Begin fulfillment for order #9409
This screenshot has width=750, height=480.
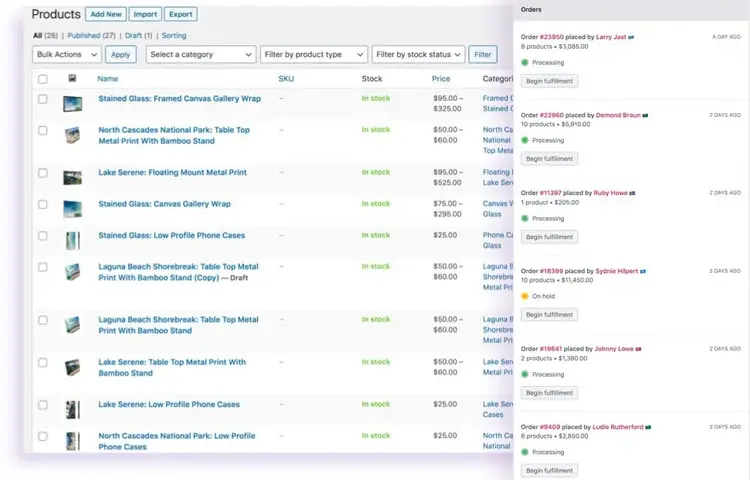549,470
